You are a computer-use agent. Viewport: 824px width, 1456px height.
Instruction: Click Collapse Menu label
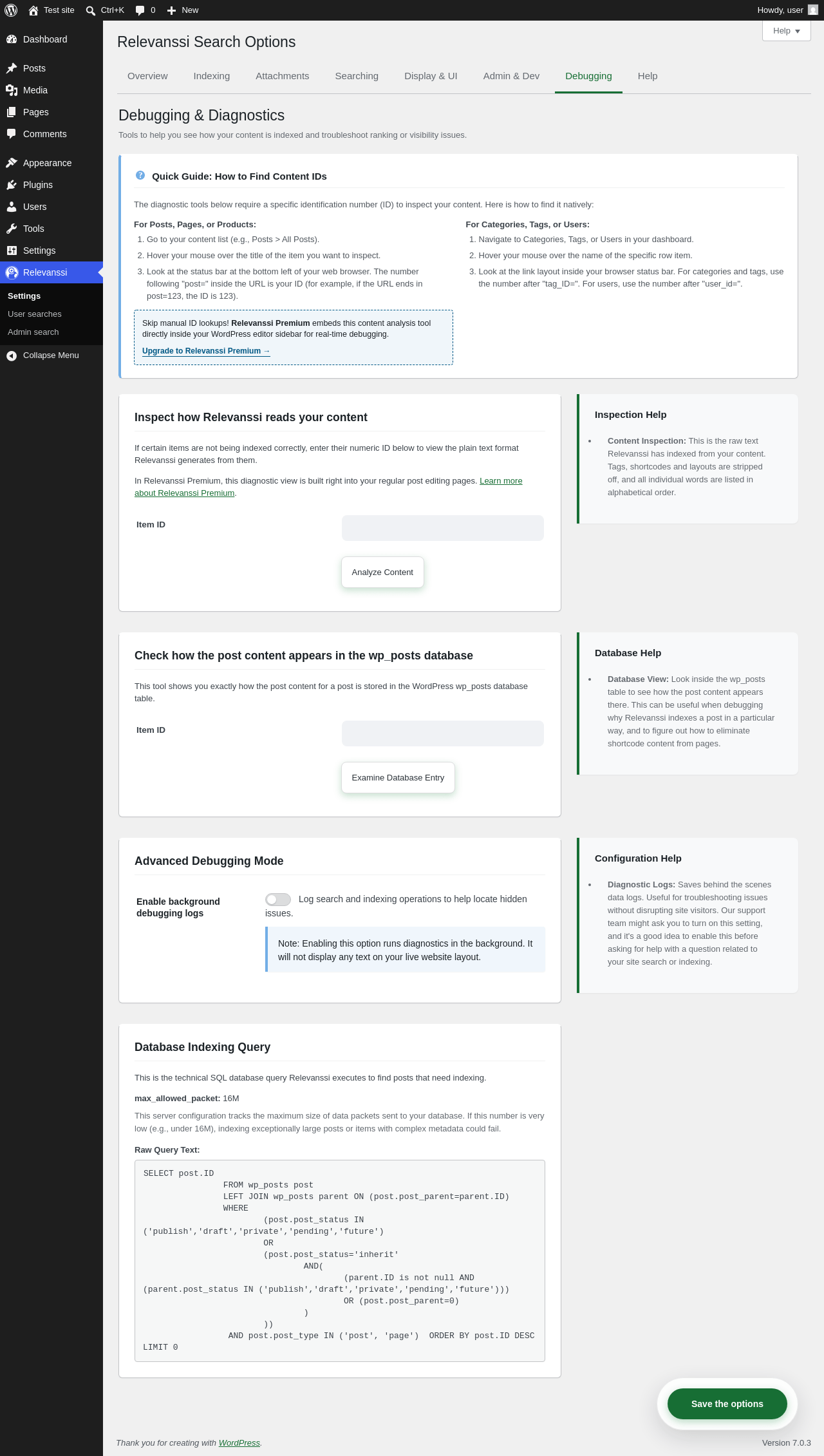[x=51, y=355]
